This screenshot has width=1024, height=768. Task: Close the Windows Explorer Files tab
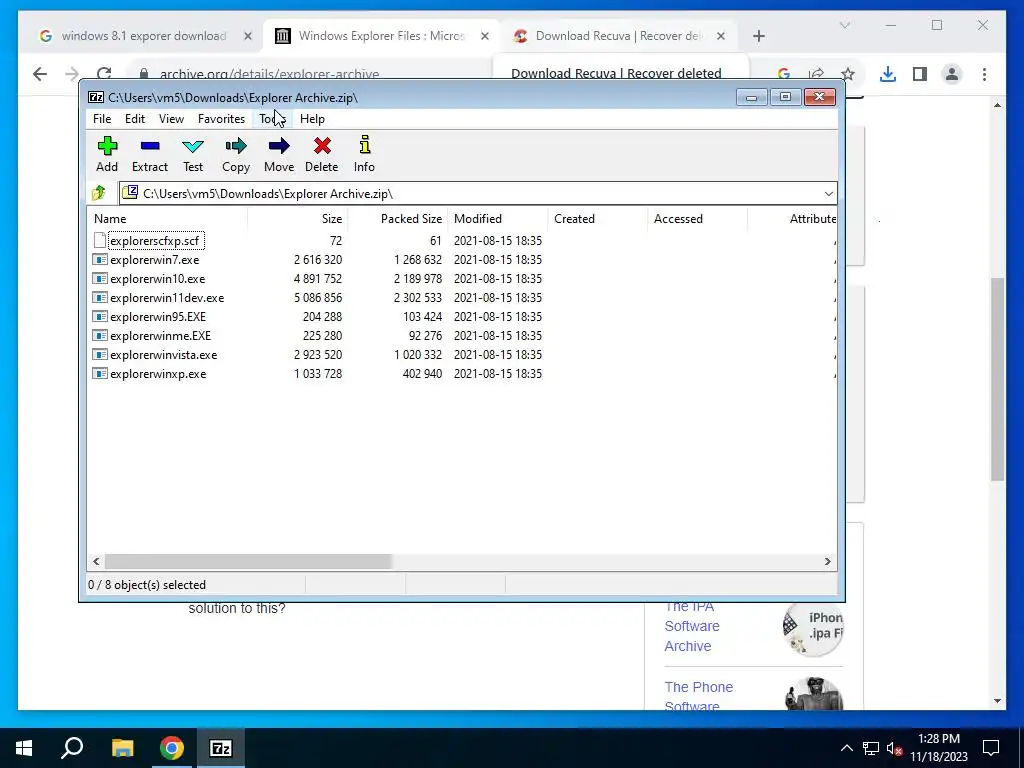[485, 36]
